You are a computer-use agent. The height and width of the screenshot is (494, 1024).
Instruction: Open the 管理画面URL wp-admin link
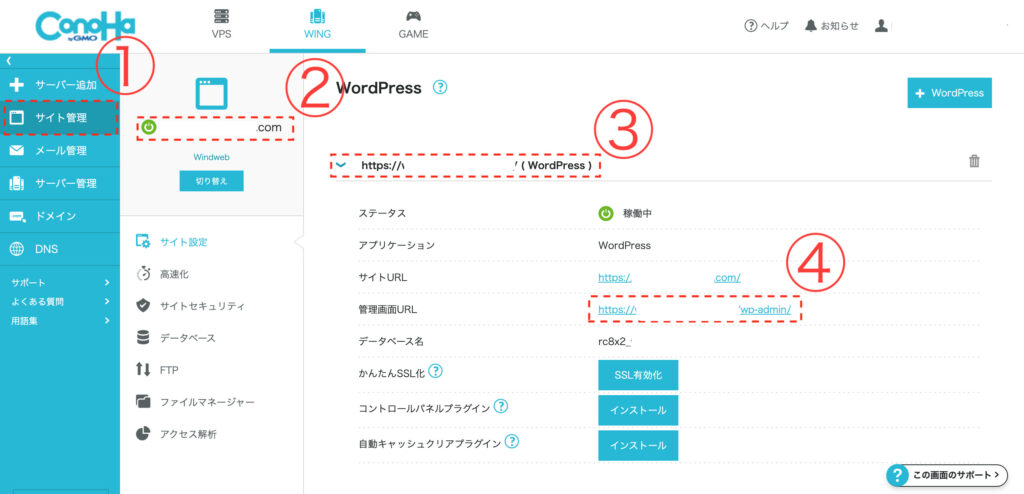pos(699,310)
